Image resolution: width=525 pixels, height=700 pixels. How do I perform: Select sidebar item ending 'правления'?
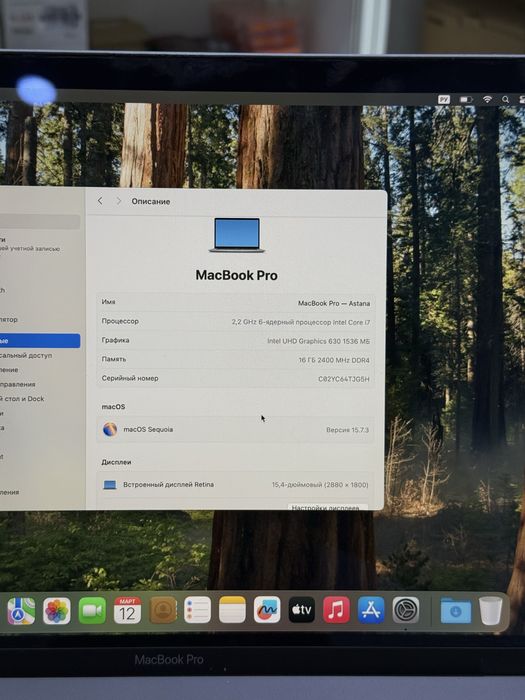coord(18,384)
